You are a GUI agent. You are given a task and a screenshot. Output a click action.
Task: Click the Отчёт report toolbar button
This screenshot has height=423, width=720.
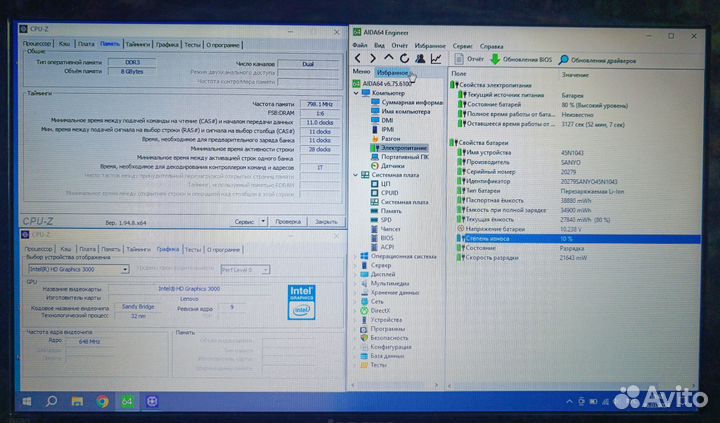pos(469,59)
